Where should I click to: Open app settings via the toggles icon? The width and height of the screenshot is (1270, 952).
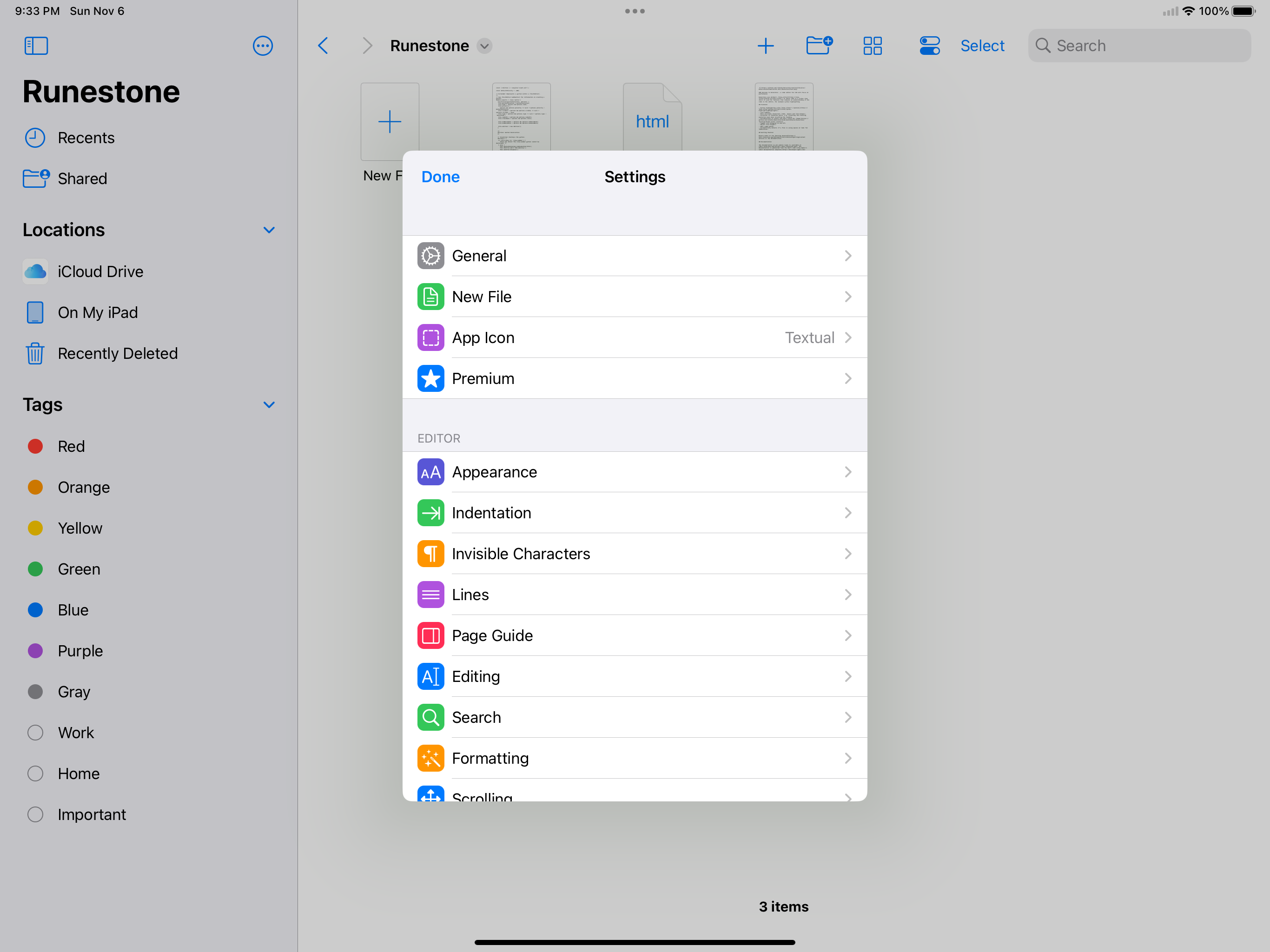pos(929,46)
